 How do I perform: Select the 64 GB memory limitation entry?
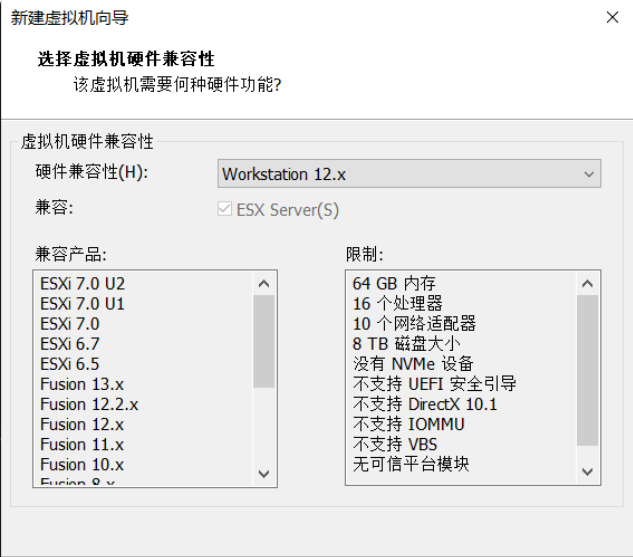(394, 283)
